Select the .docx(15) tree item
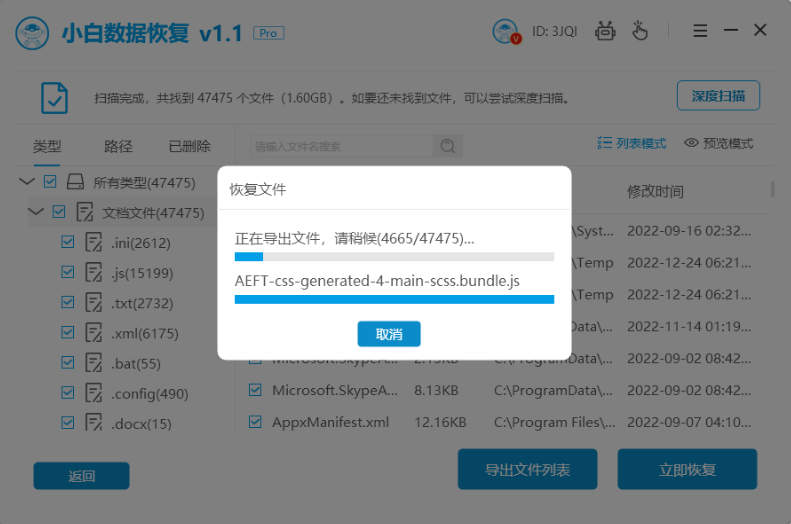Screen dimensions: 791x524 [x=141, y=424]
